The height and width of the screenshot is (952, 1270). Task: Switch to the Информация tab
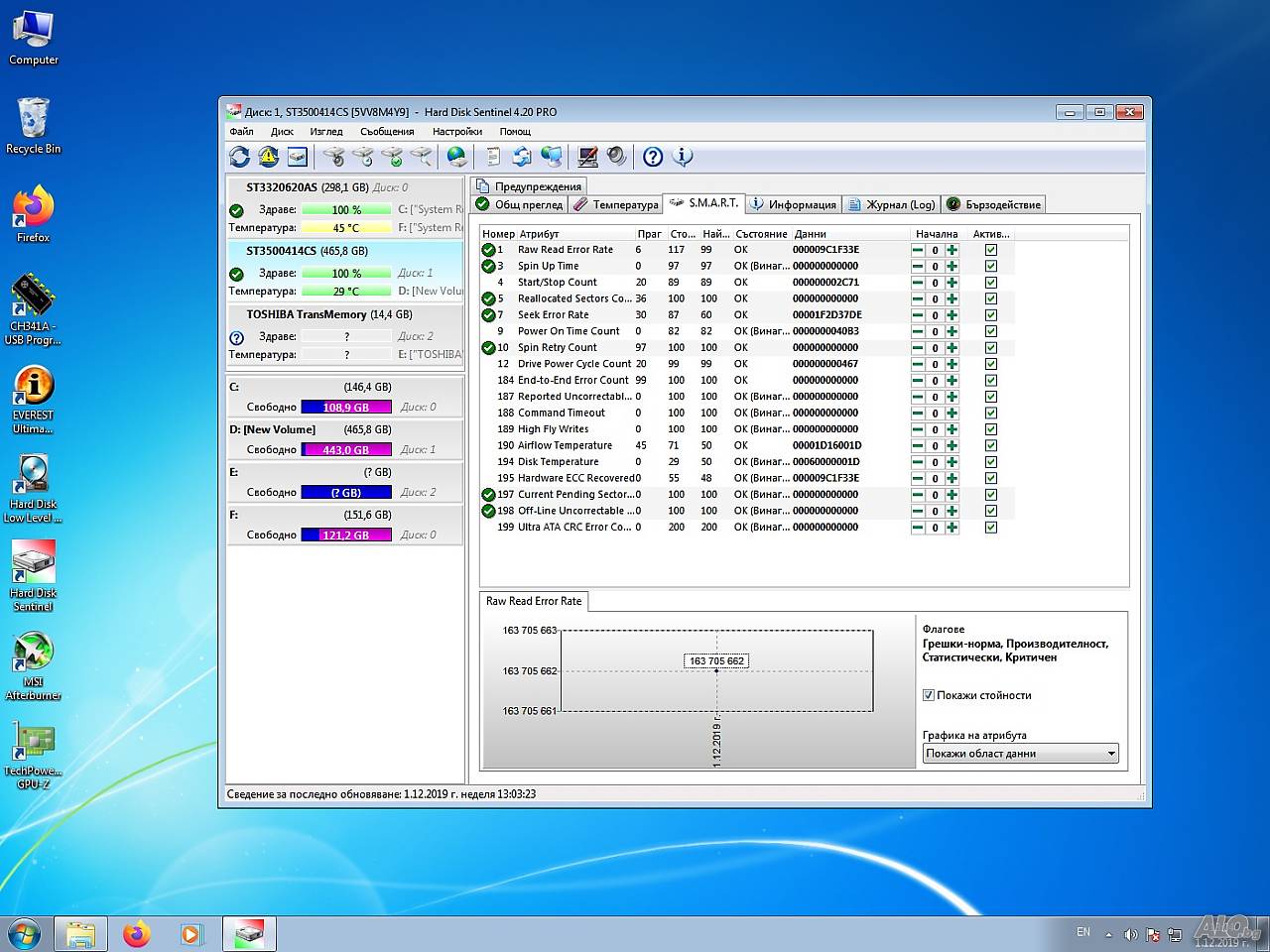pos(793,204)
